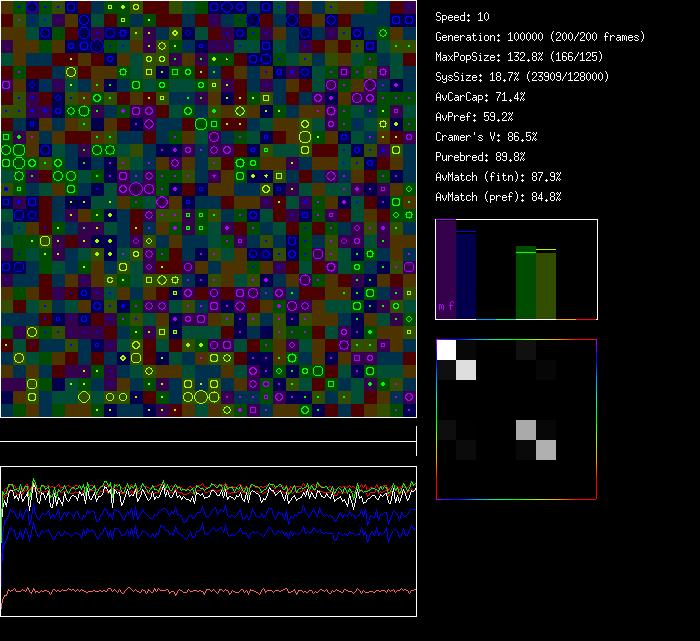The image size is (700, 641).
Task: Click the Speed: 10 readout
Action: (x=462, y=17)
